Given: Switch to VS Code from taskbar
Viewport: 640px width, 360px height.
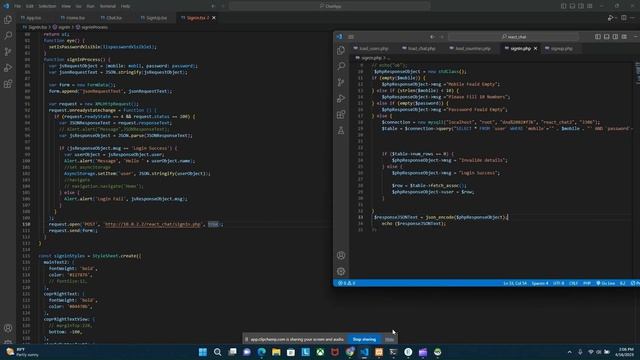Looking at the screenshot, I should coord(364,352).
